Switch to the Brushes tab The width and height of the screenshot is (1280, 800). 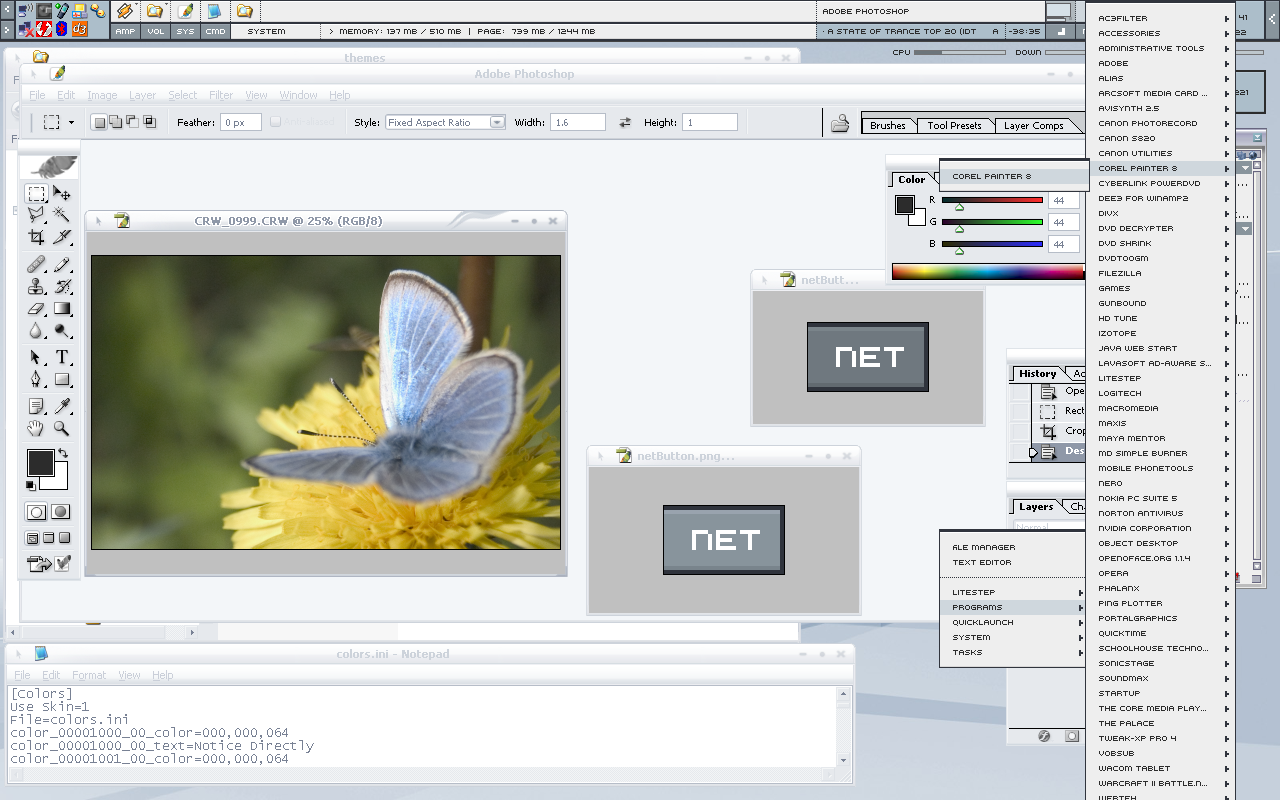coord(887,125)
